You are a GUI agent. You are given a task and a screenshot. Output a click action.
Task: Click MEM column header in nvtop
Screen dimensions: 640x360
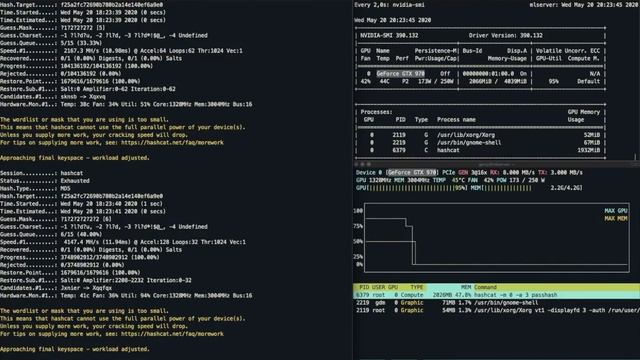point(466,287)
